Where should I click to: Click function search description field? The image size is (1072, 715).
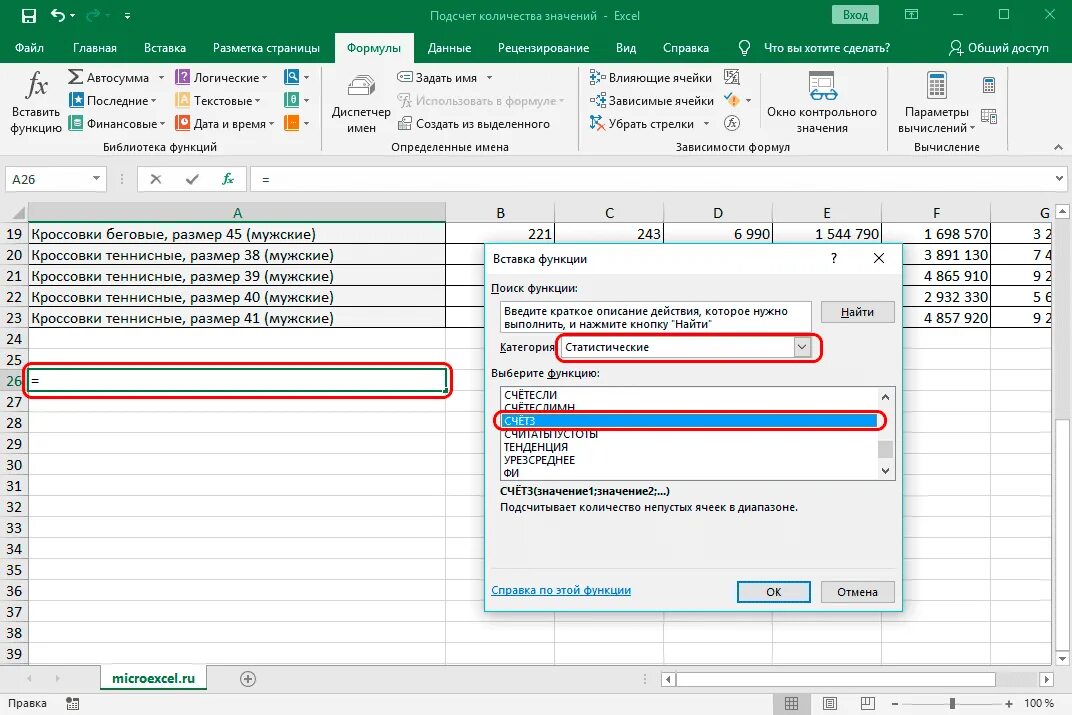[656, 317]
